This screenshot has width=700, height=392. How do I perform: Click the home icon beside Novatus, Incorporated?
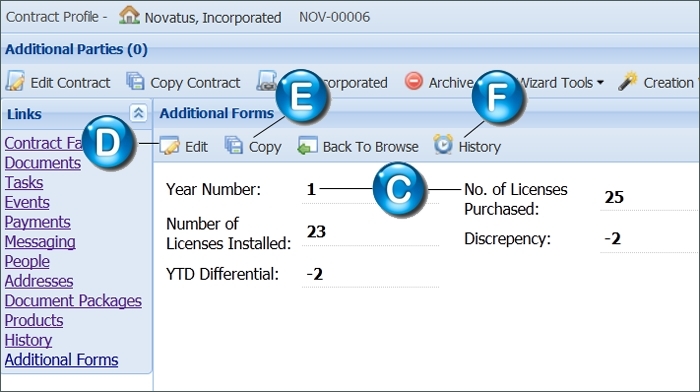129,16
